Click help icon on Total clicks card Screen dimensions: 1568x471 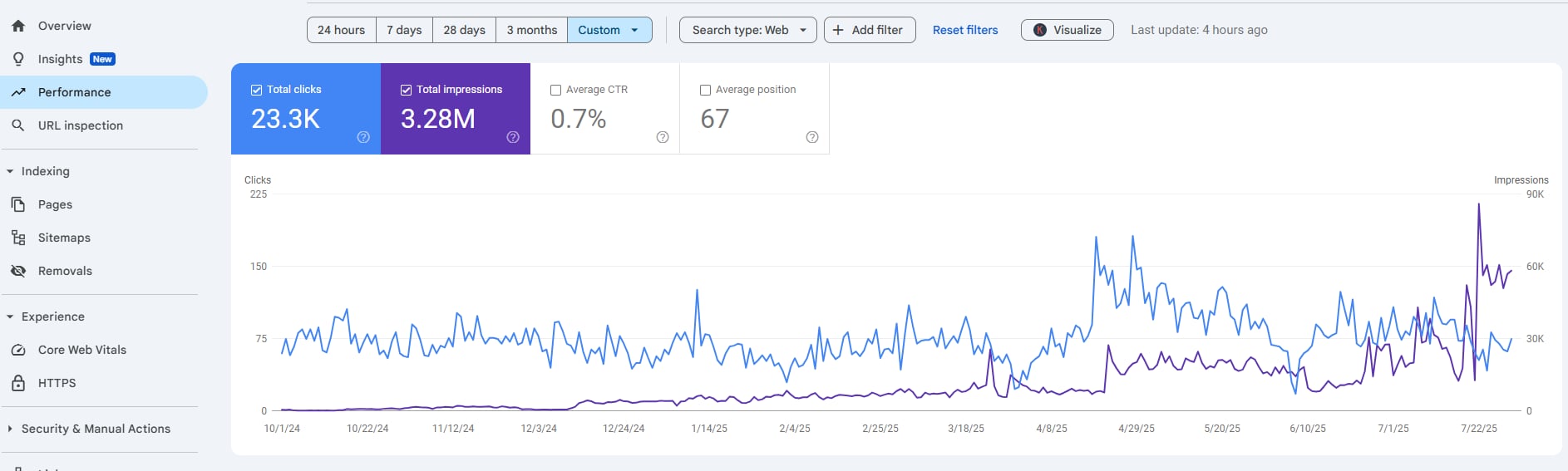363,137
